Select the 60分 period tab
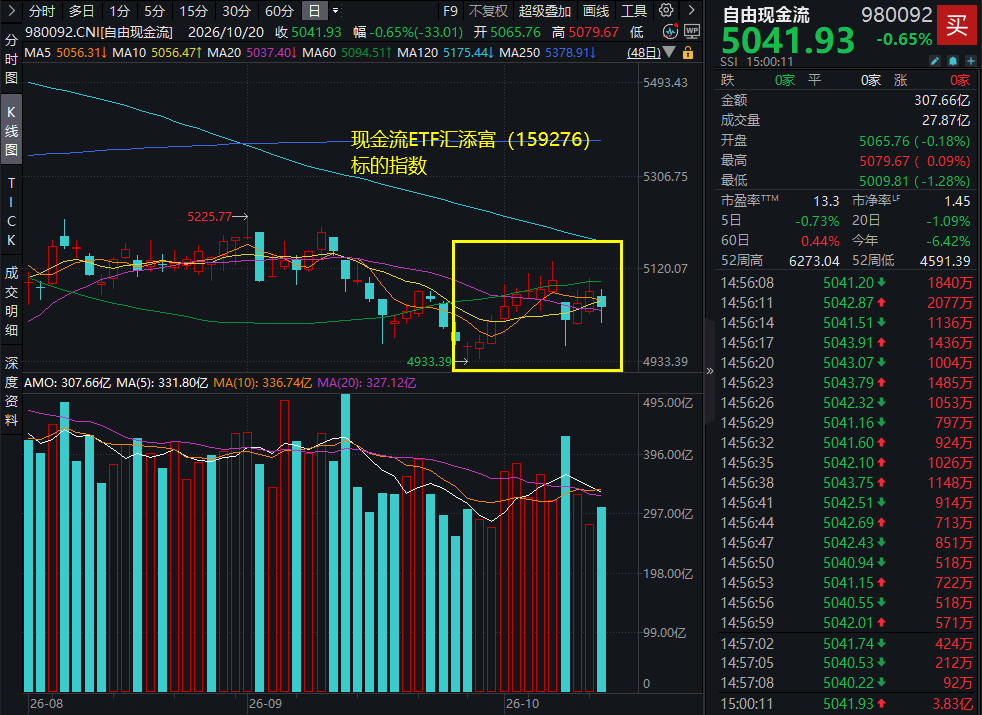The height and width of the screenshot is (715, 982). click(x=279, y=11)
